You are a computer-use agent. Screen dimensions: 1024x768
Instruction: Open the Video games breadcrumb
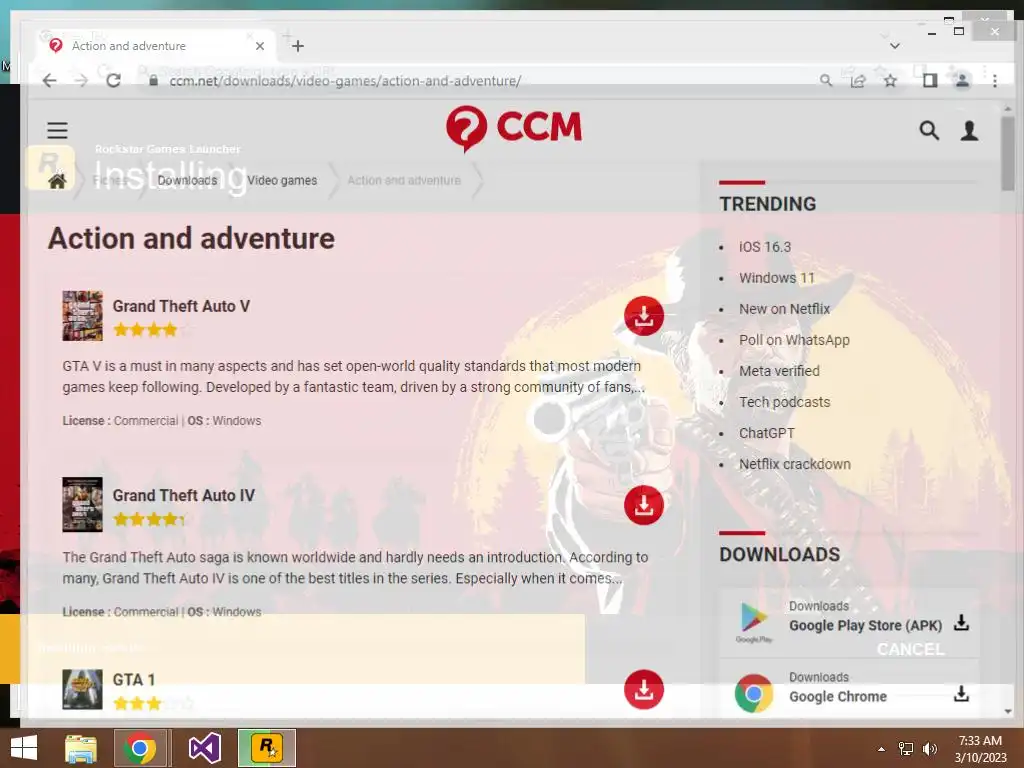[282, 180]
